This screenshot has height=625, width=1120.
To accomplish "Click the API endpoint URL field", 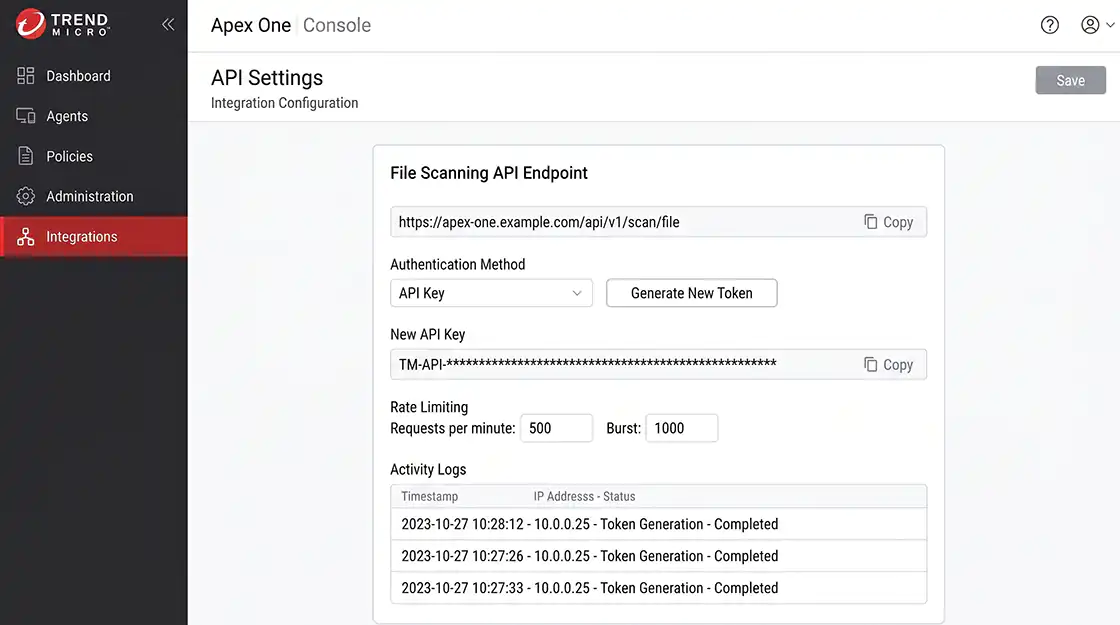I will (659, 222).
